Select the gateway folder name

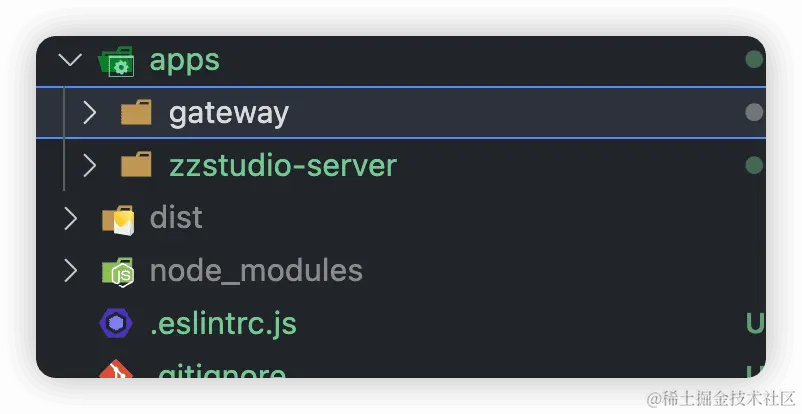pos(229,114)
